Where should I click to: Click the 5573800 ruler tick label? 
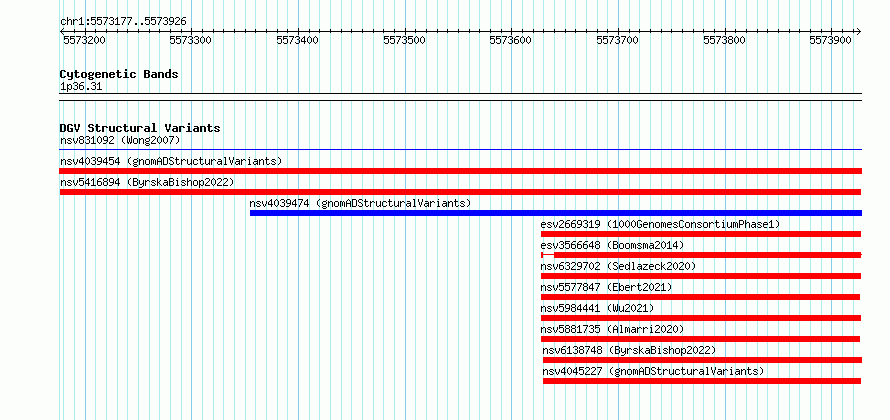point(724,40)
